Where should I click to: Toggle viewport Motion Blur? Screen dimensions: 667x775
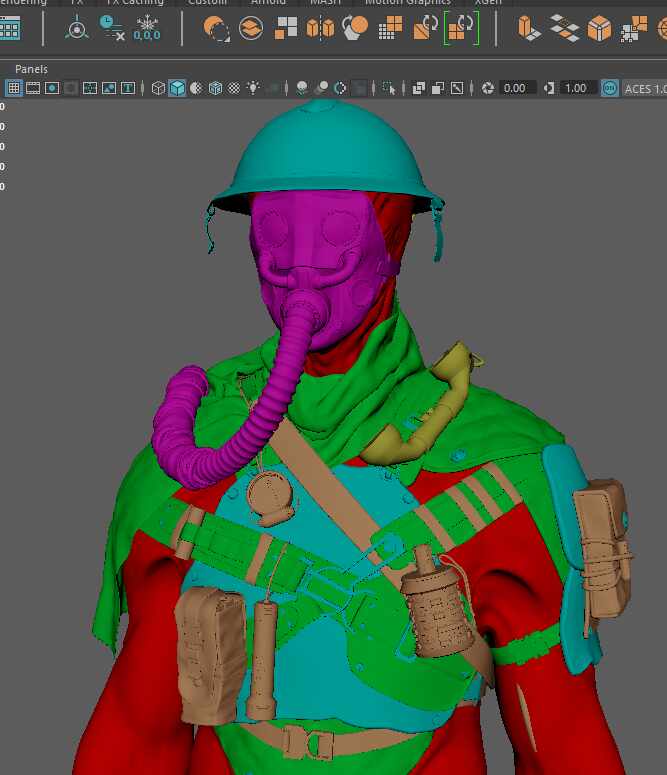pos(321,88)
